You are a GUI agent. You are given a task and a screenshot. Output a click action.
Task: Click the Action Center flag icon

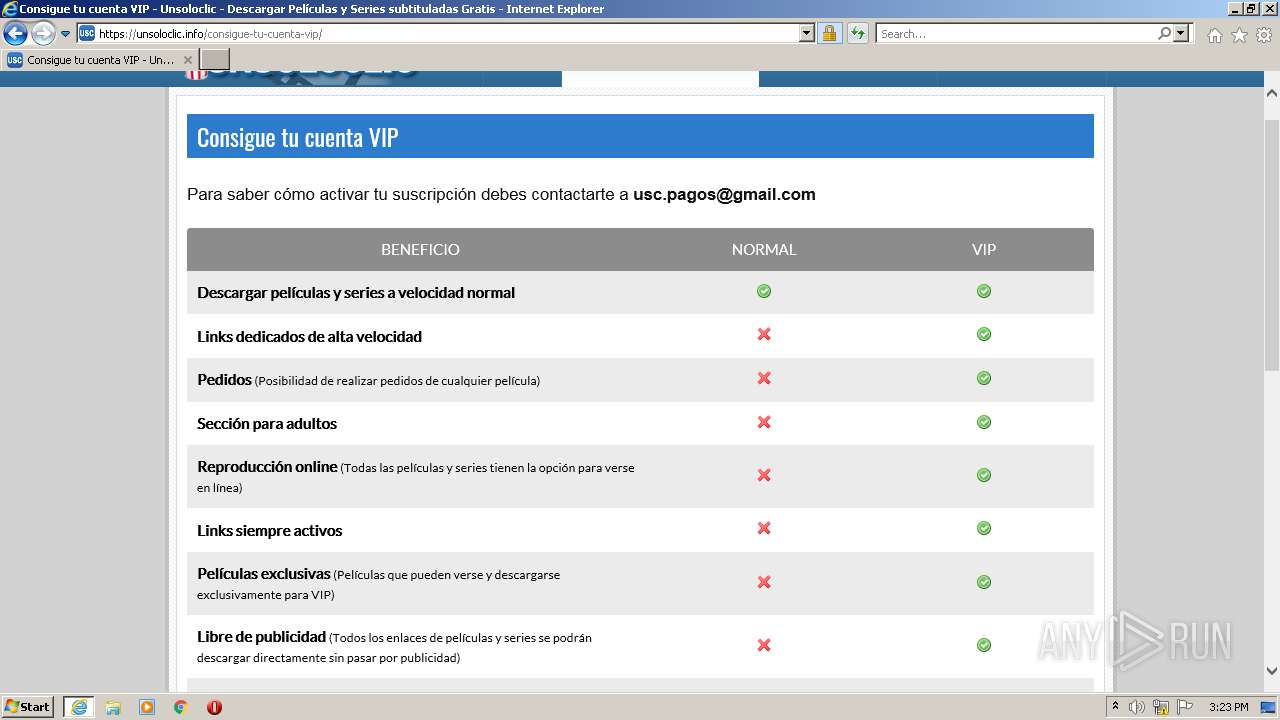pyautogui.click(x=1183, y=707)
